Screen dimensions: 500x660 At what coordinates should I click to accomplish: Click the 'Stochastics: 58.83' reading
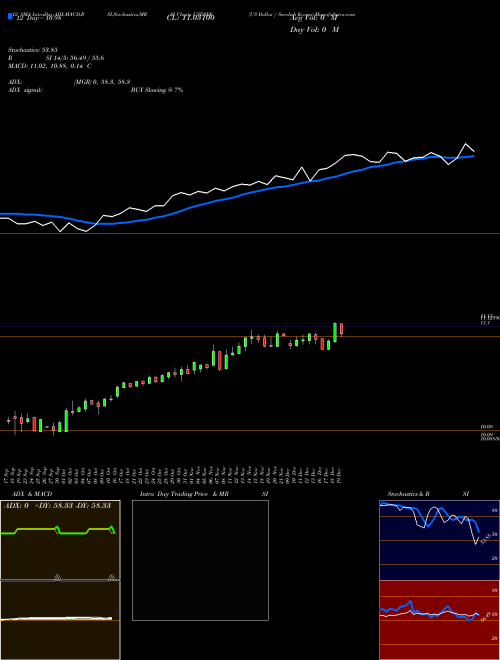(33, 51)
